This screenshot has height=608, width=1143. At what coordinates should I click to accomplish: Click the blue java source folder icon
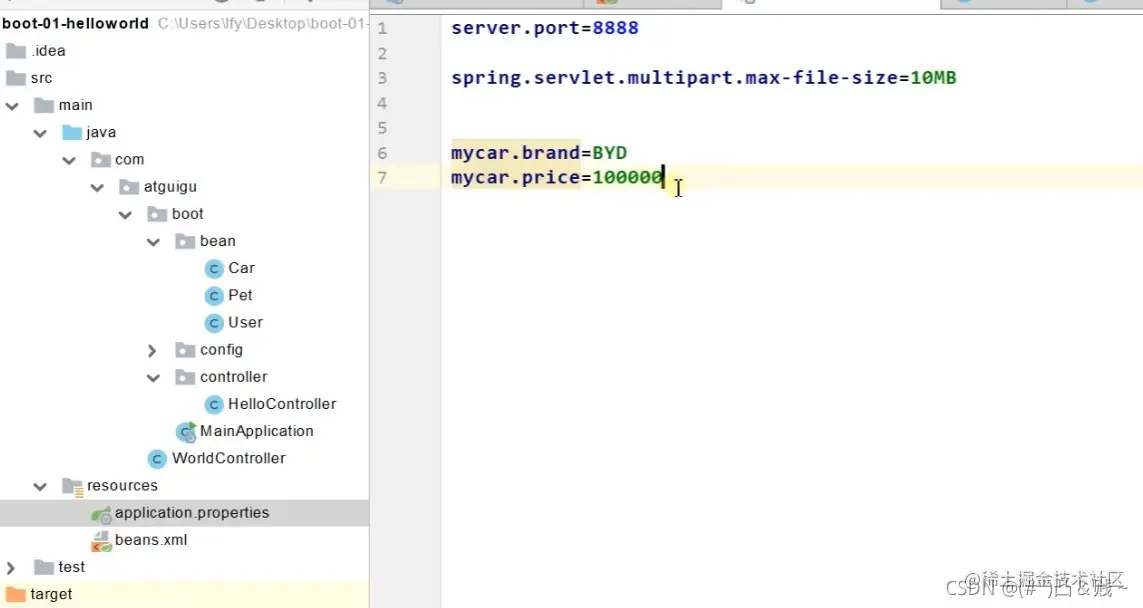(x=72, y=132)
